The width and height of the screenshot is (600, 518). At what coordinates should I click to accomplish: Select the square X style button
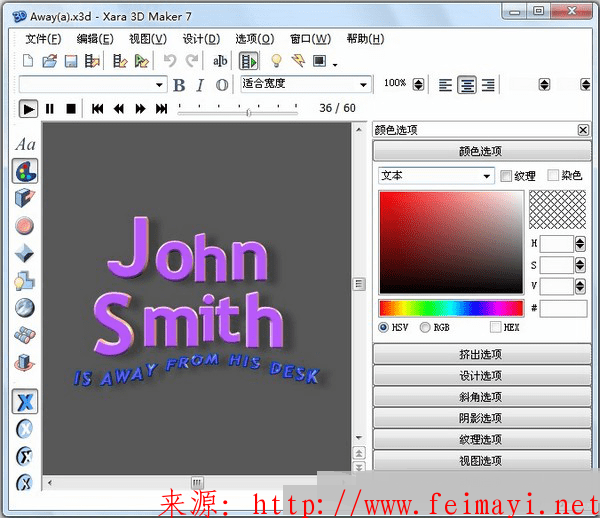point(25,402)
